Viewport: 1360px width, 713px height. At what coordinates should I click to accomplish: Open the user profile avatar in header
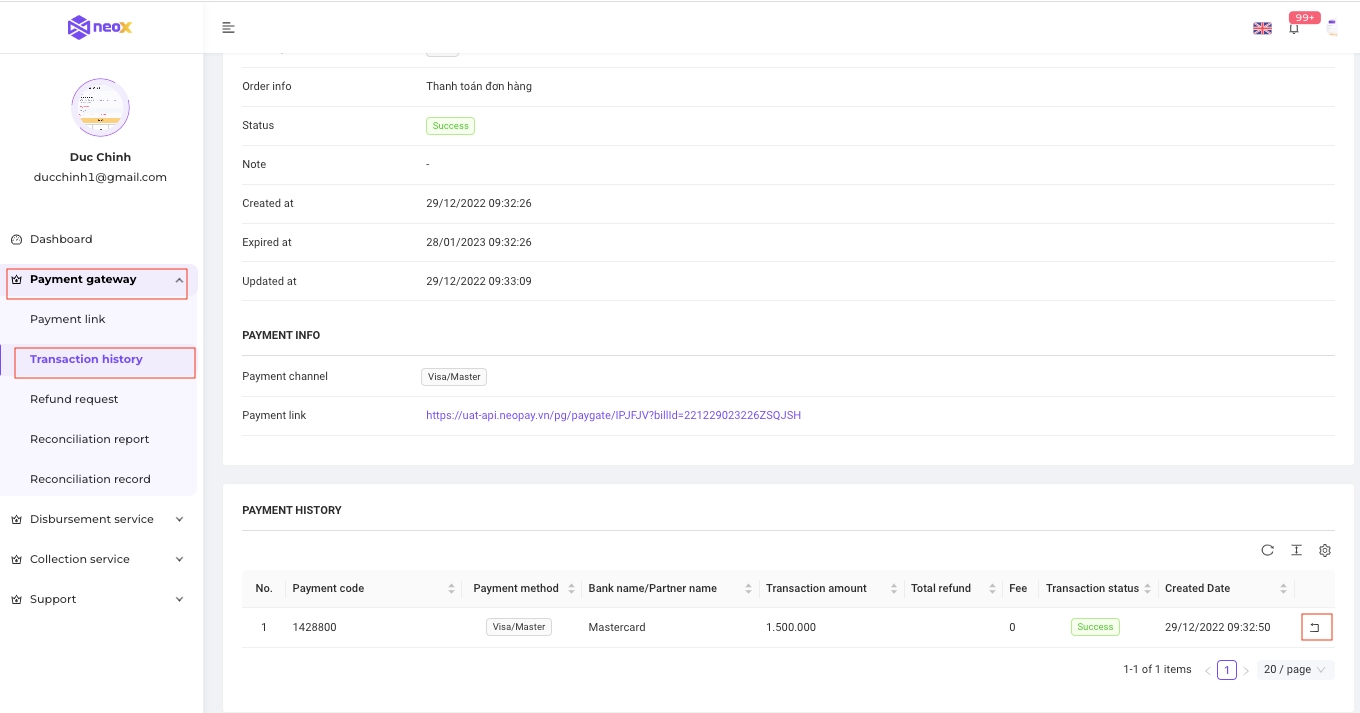click(1332, 28)
